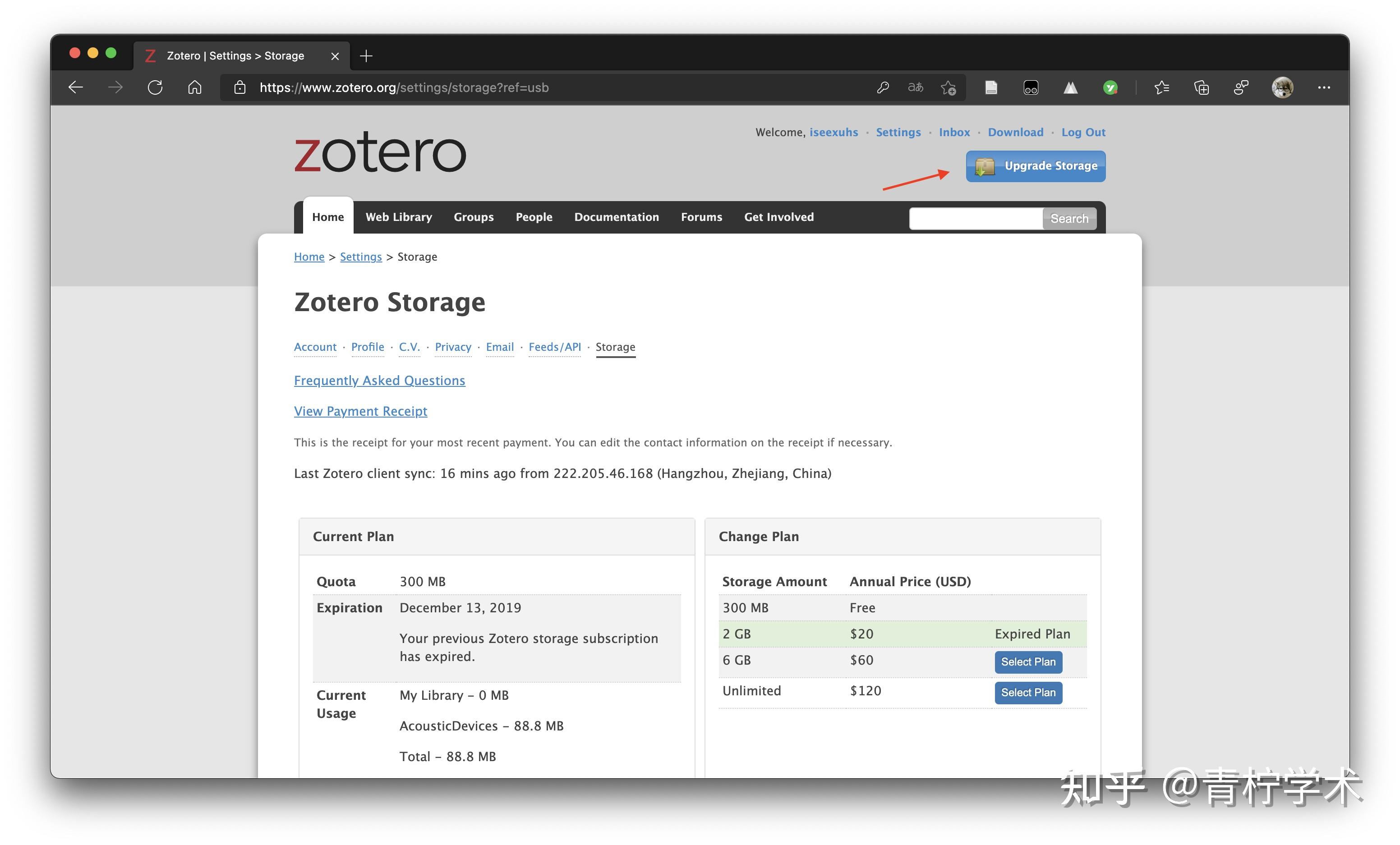Select the Unlimited plan

pyautogui.click(x=1028, y=693)
